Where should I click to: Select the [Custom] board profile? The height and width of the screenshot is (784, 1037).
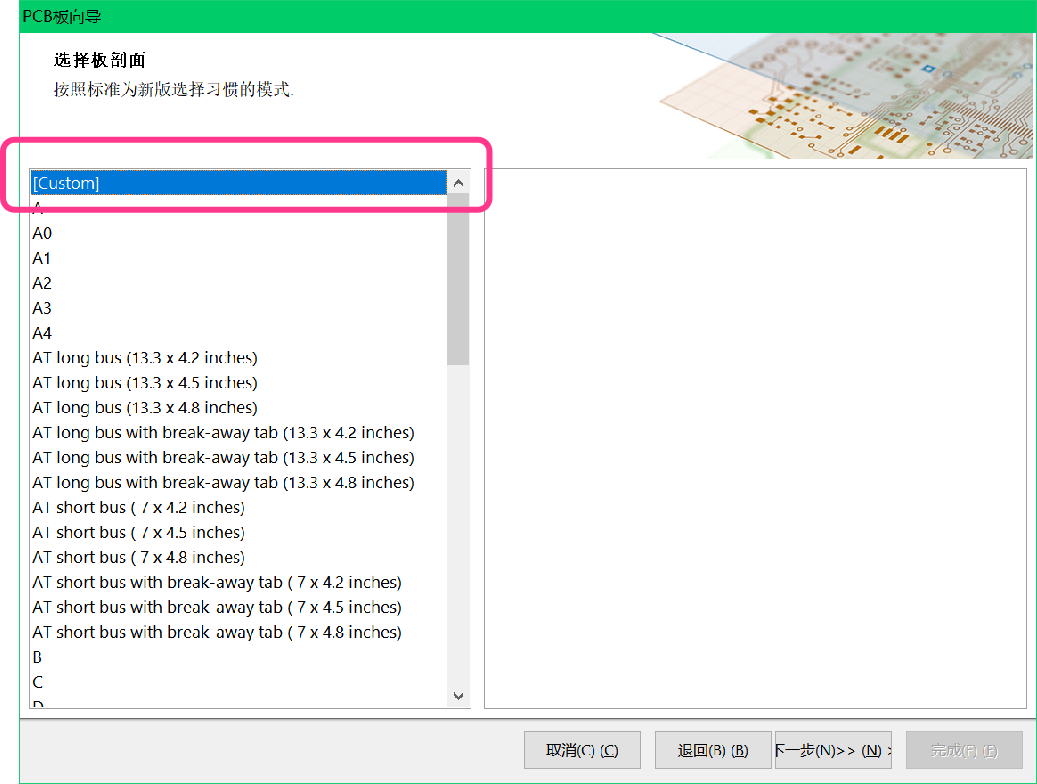coord(239,183)
